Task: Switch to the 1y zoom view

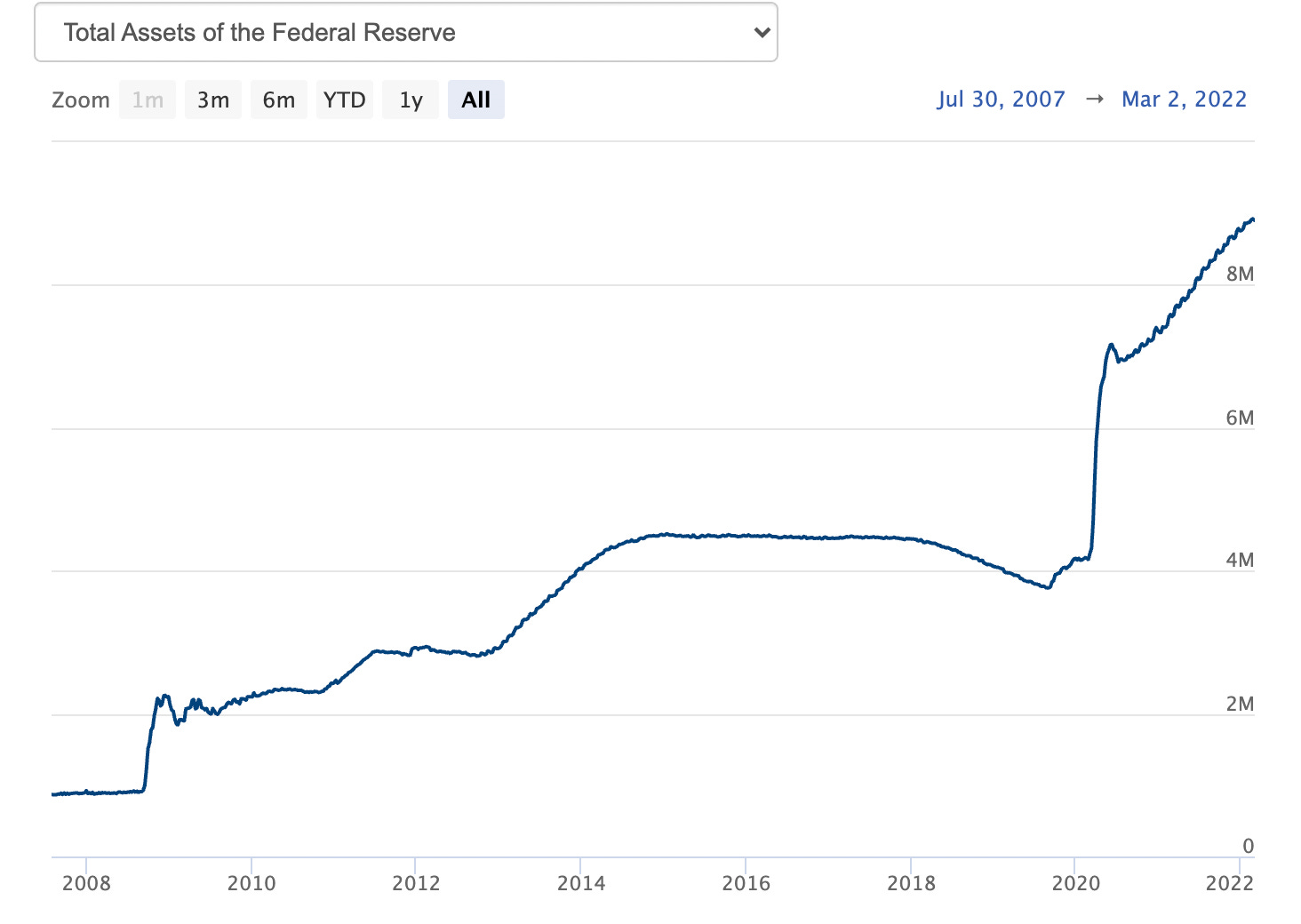Action: pyautogui.click(x=410, y=100)
